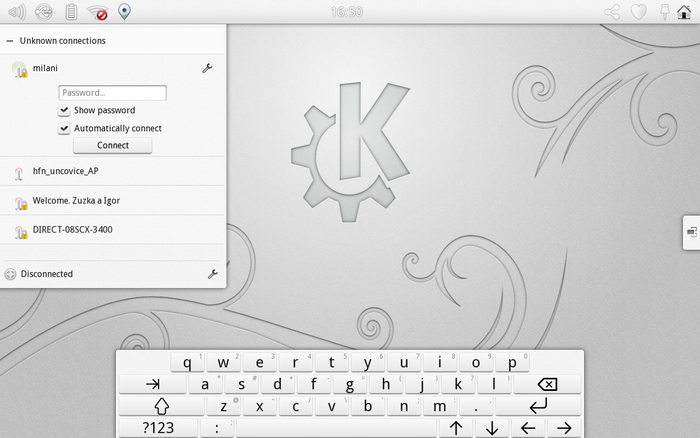Screen dimensions: 700x438
Task: Tap the right arrow key
Action: point(564,428)
